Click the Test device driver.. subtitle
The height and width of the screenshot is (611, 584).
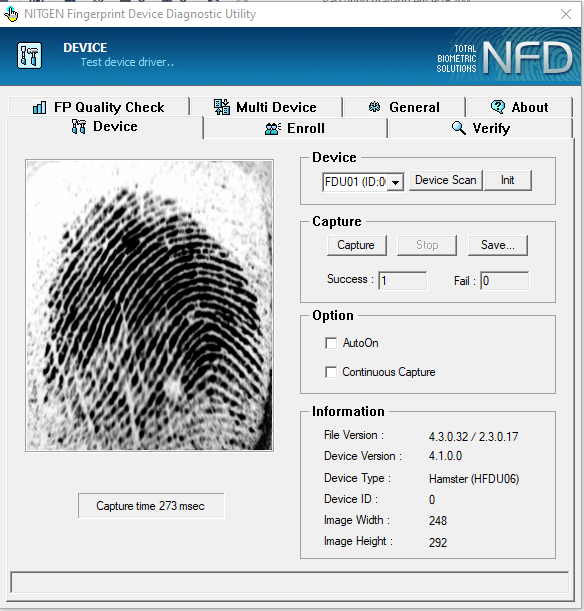(x=127, y=62)
